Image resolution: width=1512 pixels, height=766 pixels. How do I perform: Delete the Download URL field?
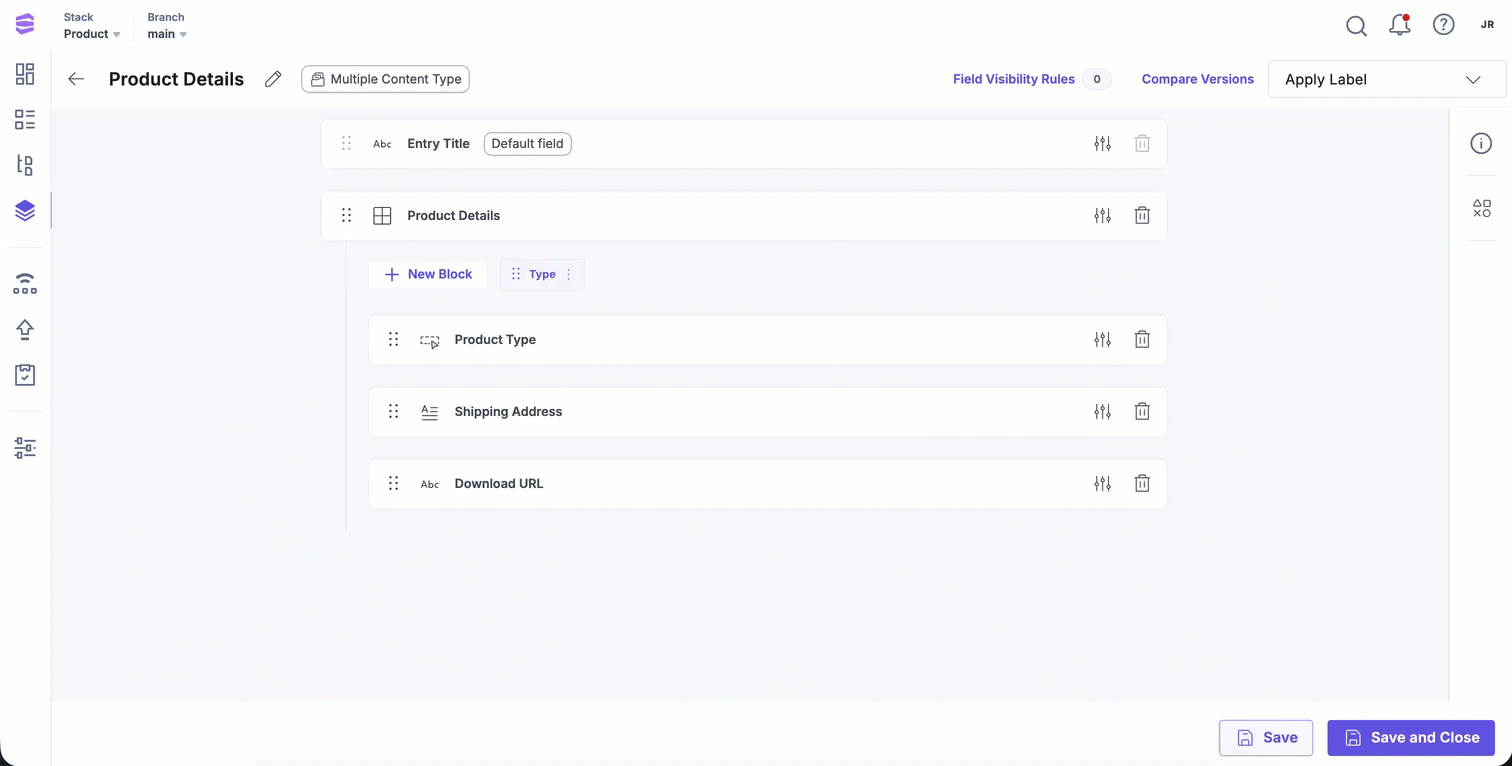point(1142,484)
